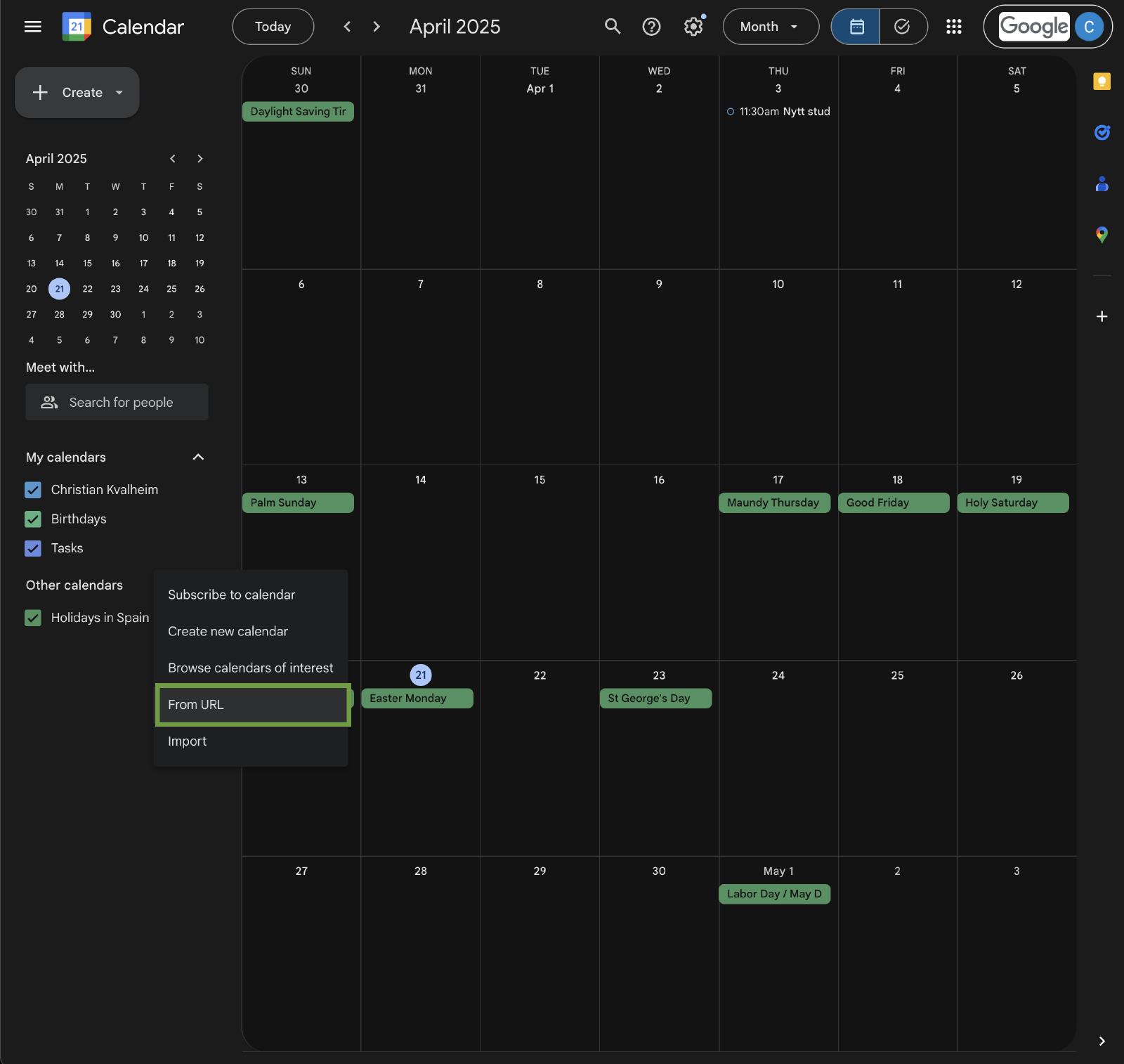Jump to Today
Viewport: 1124px width, 1064px height.
click(x=273, y=27)
